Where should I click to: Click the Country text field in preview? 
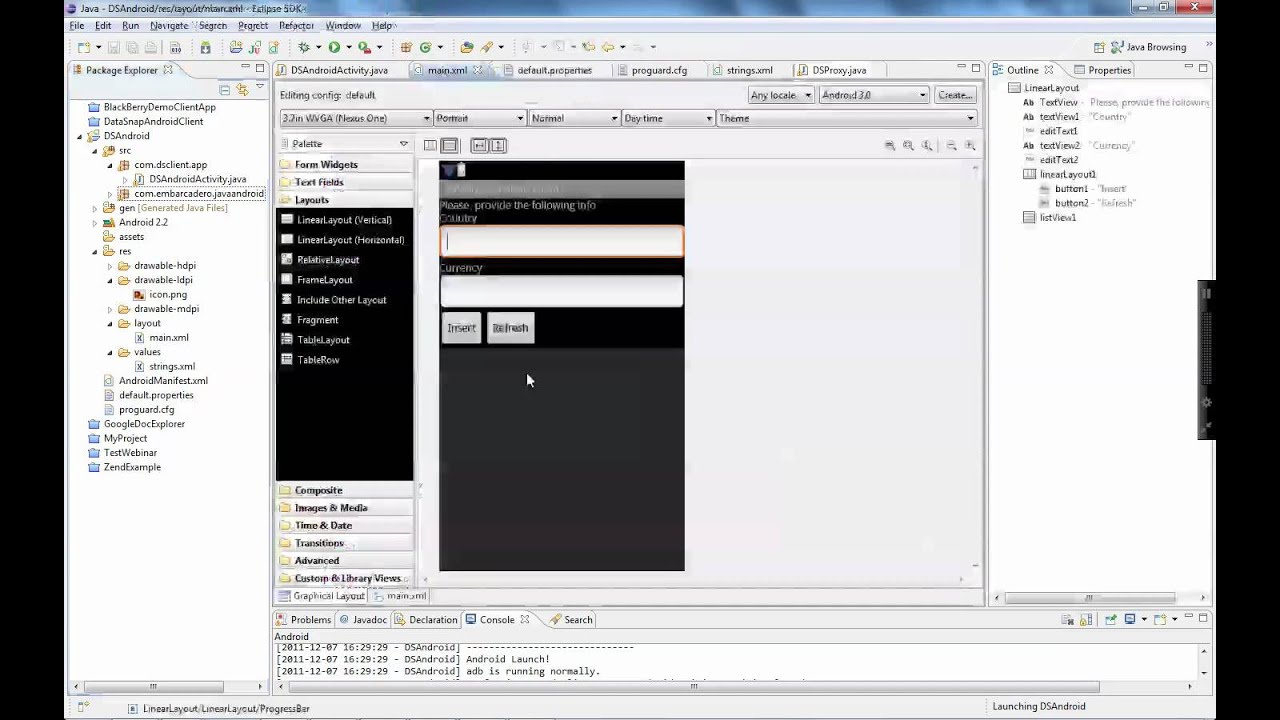click(561, 241)
